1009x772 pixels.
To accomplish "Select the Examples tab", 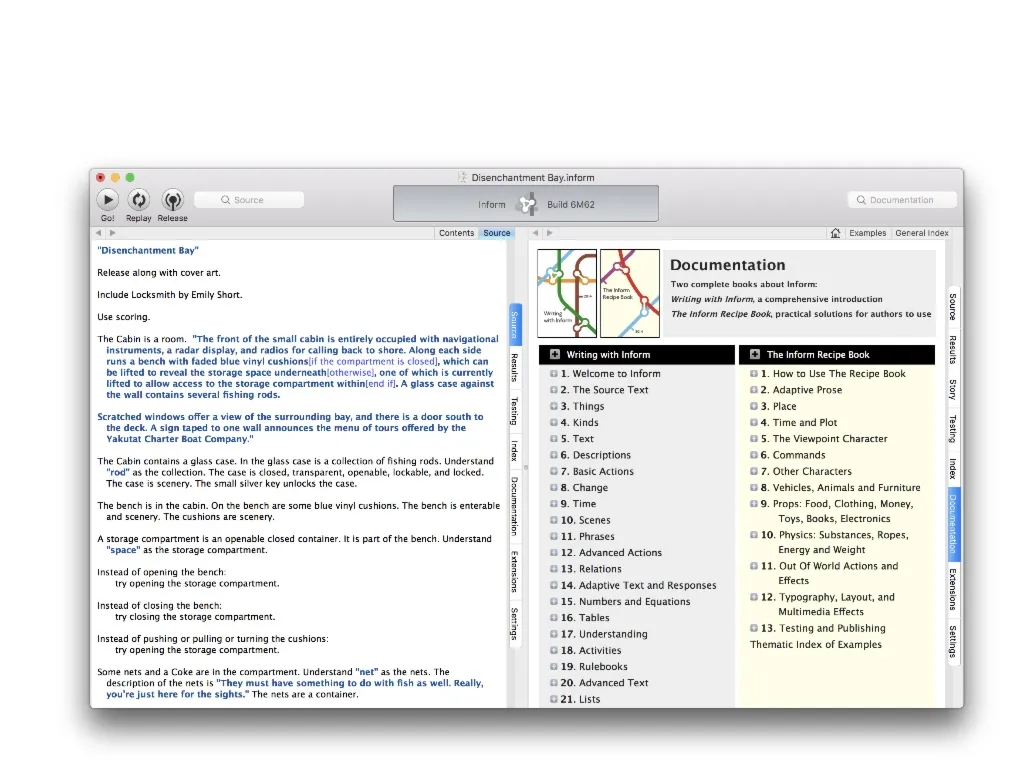I will [867, 233].
